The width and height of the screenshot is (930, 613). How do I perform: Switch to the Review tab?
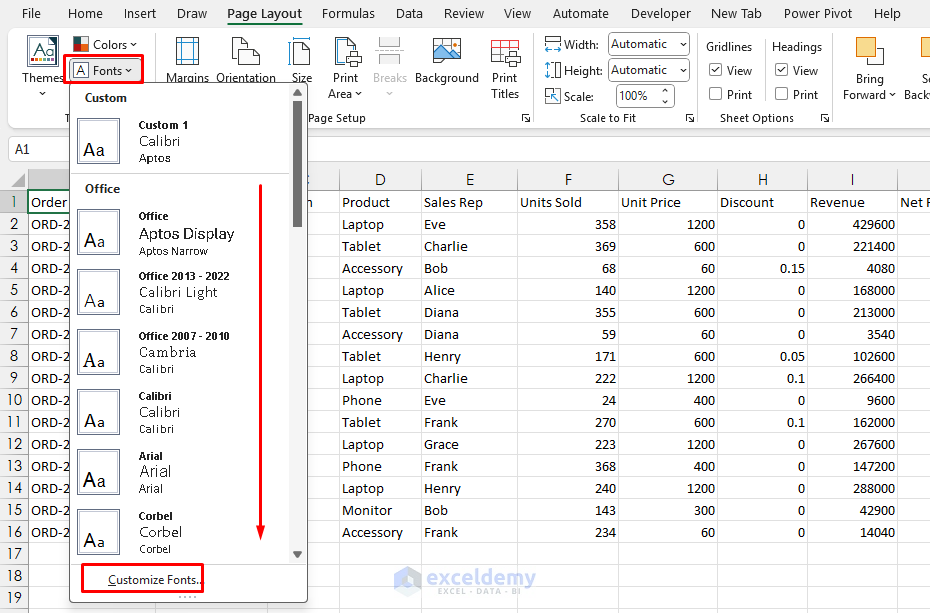point(464,13)
